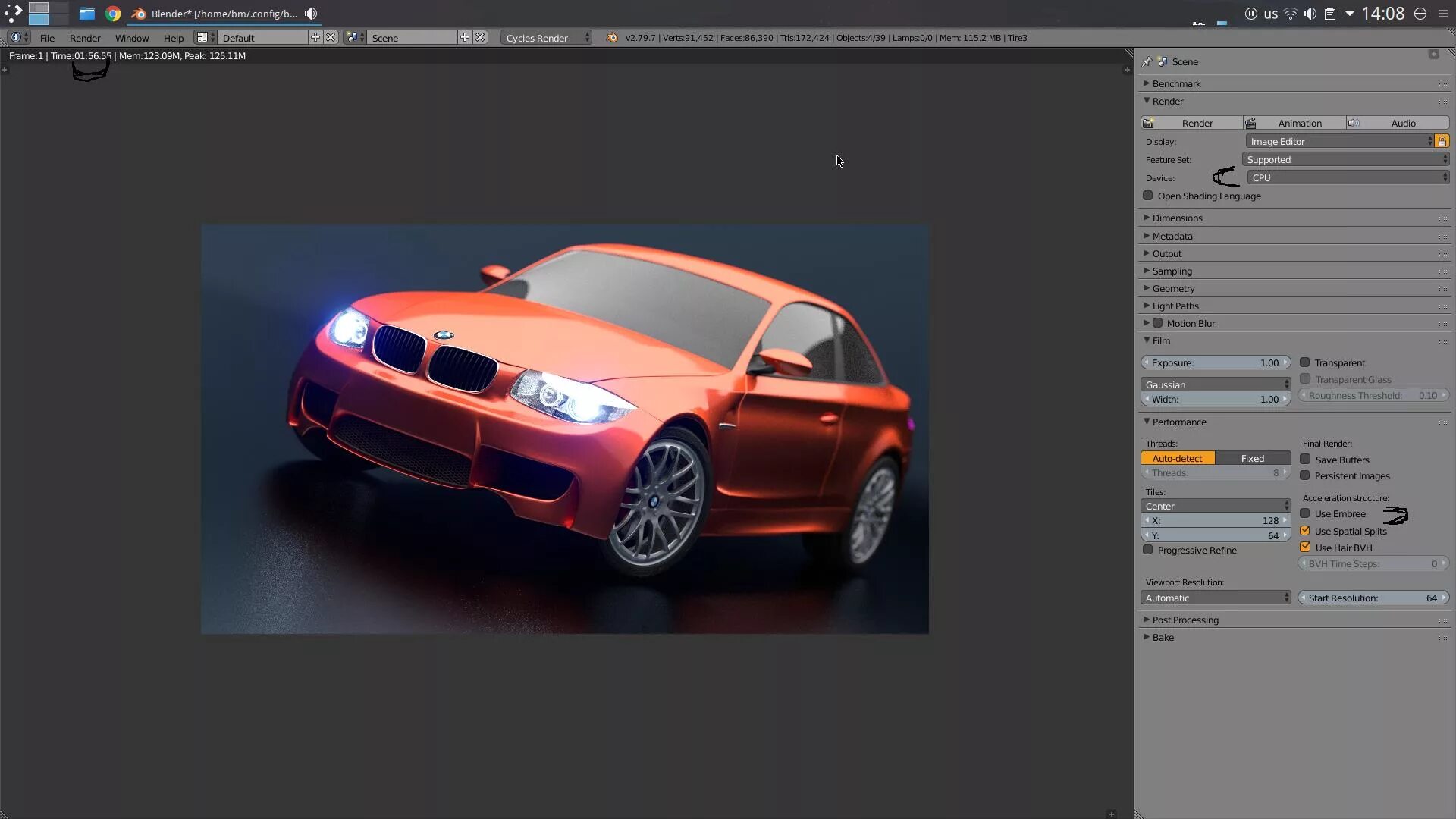1456x819 pixels.
Task: Select Fixed threads mode
Action: click(1253, 458)
